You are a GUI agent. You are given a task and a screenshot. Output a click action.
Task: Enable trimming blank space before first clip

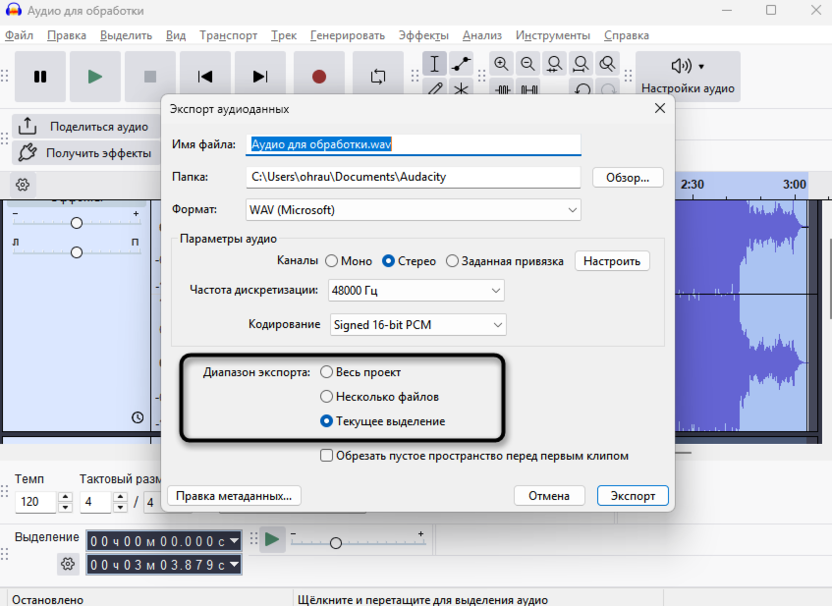click(327, 456)
